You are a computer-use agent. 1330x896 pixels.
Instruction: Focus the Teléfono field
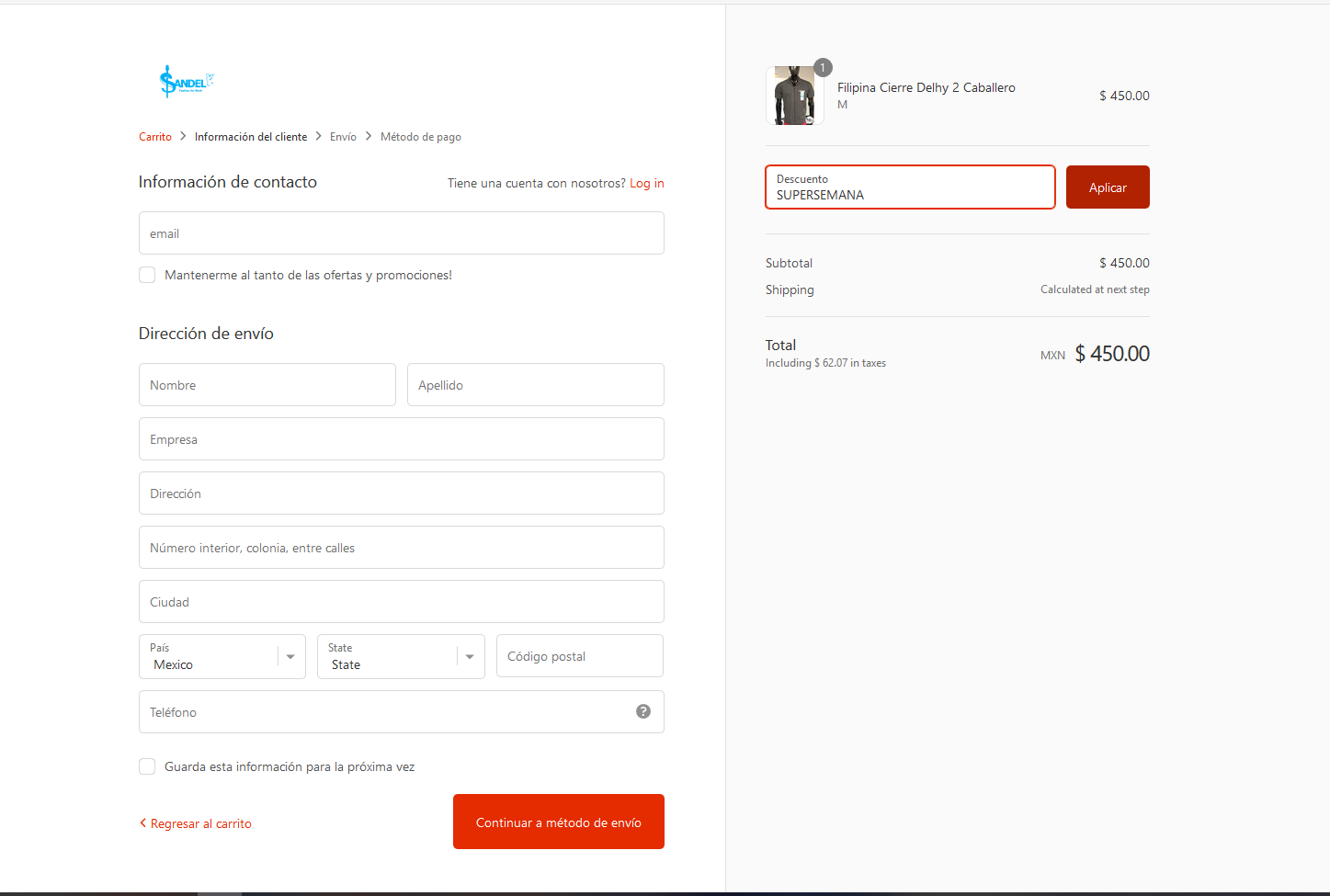click(402, 711)
